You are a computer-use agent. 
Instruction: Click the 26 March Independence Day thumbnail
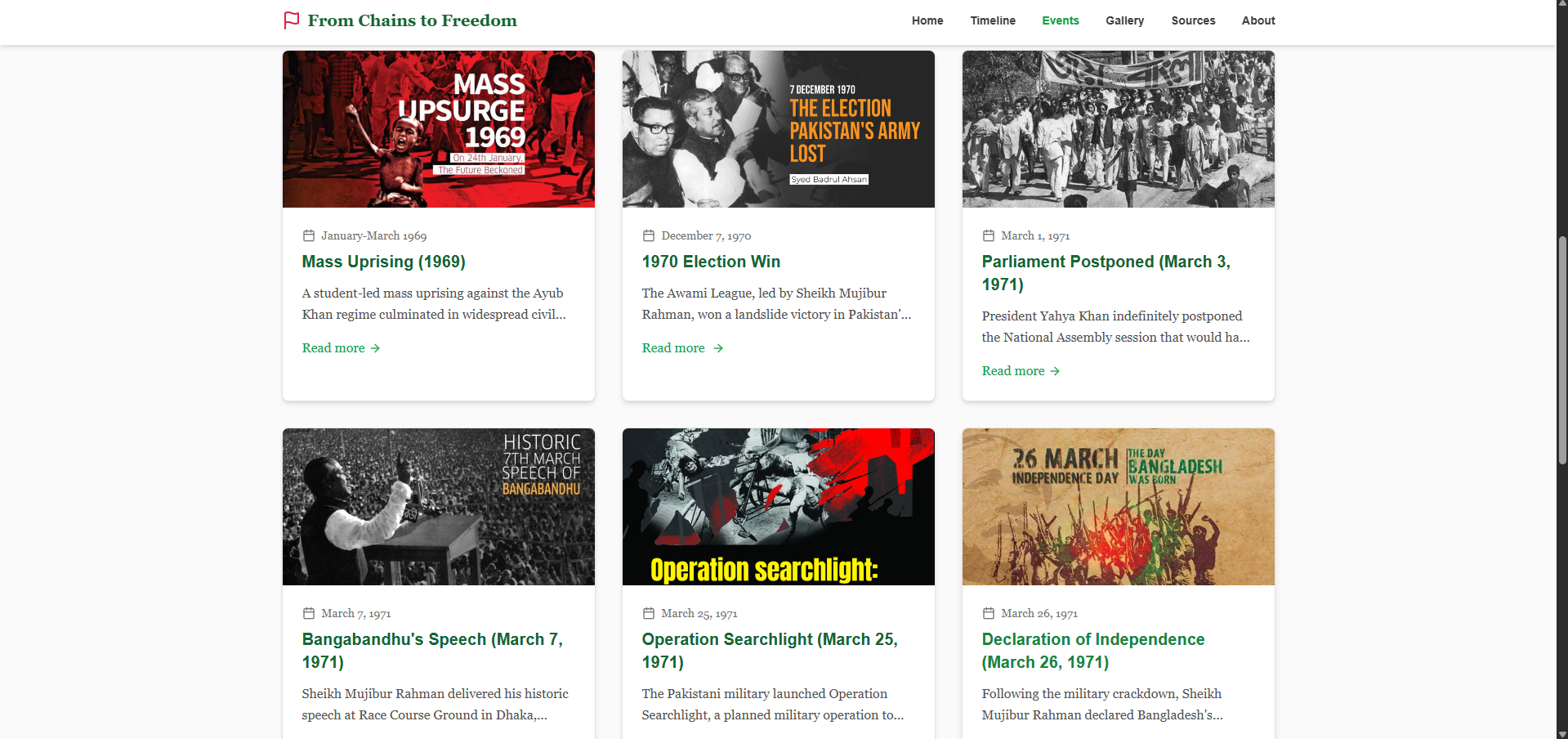[1119, 507]
